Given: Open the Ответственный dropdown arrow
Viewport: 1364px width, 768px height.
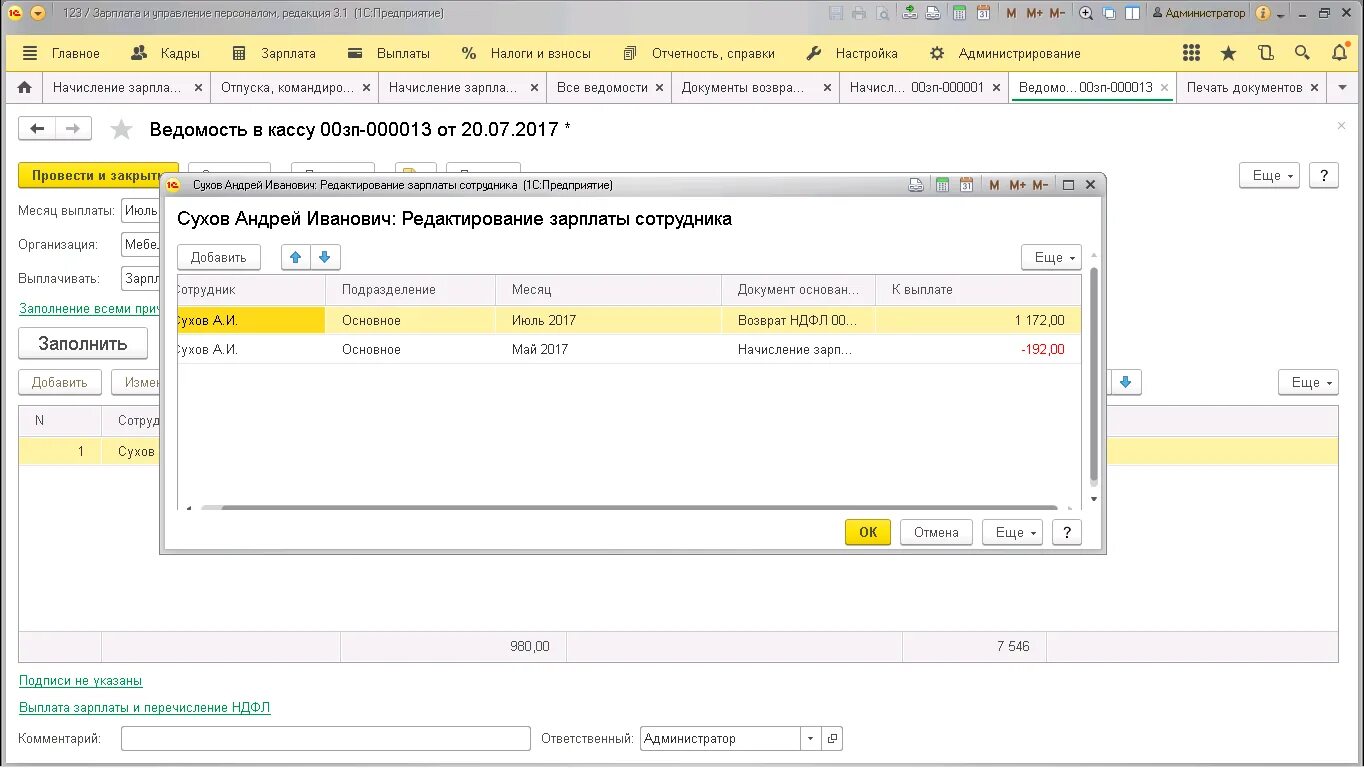Looking at the screenshot, I should pyautogui.click(x=810, y=739).
